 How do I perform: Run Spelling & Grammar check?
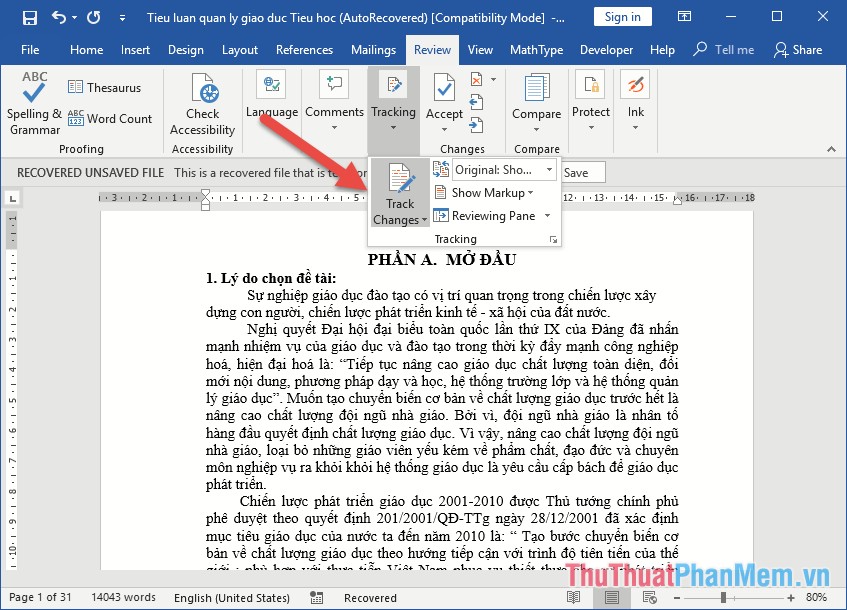tap(35, 105)
